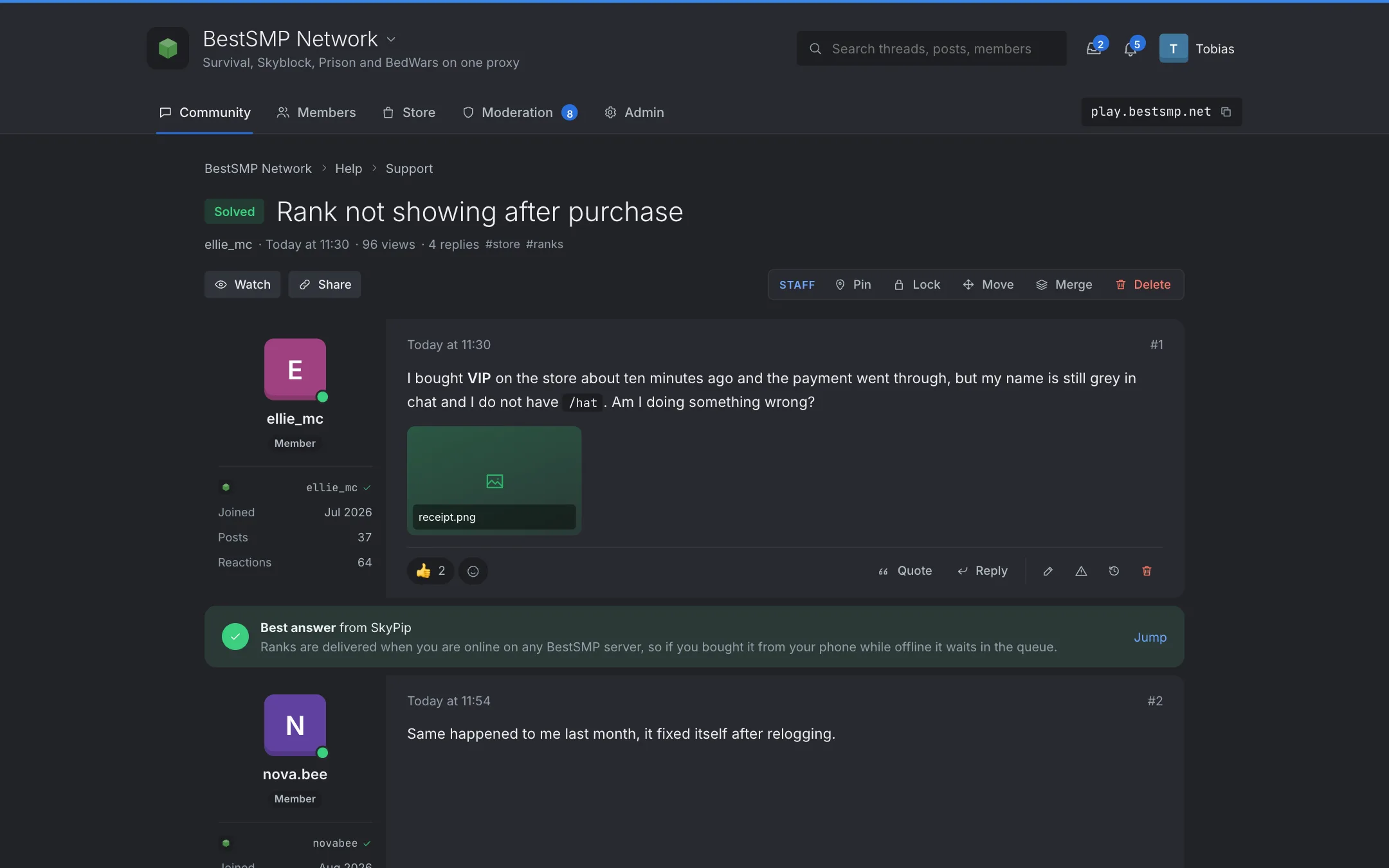The height and width of the screenshot is (868, 1389).
Task: Toggle Watch on this thread
Action: [x=242, y=284]
